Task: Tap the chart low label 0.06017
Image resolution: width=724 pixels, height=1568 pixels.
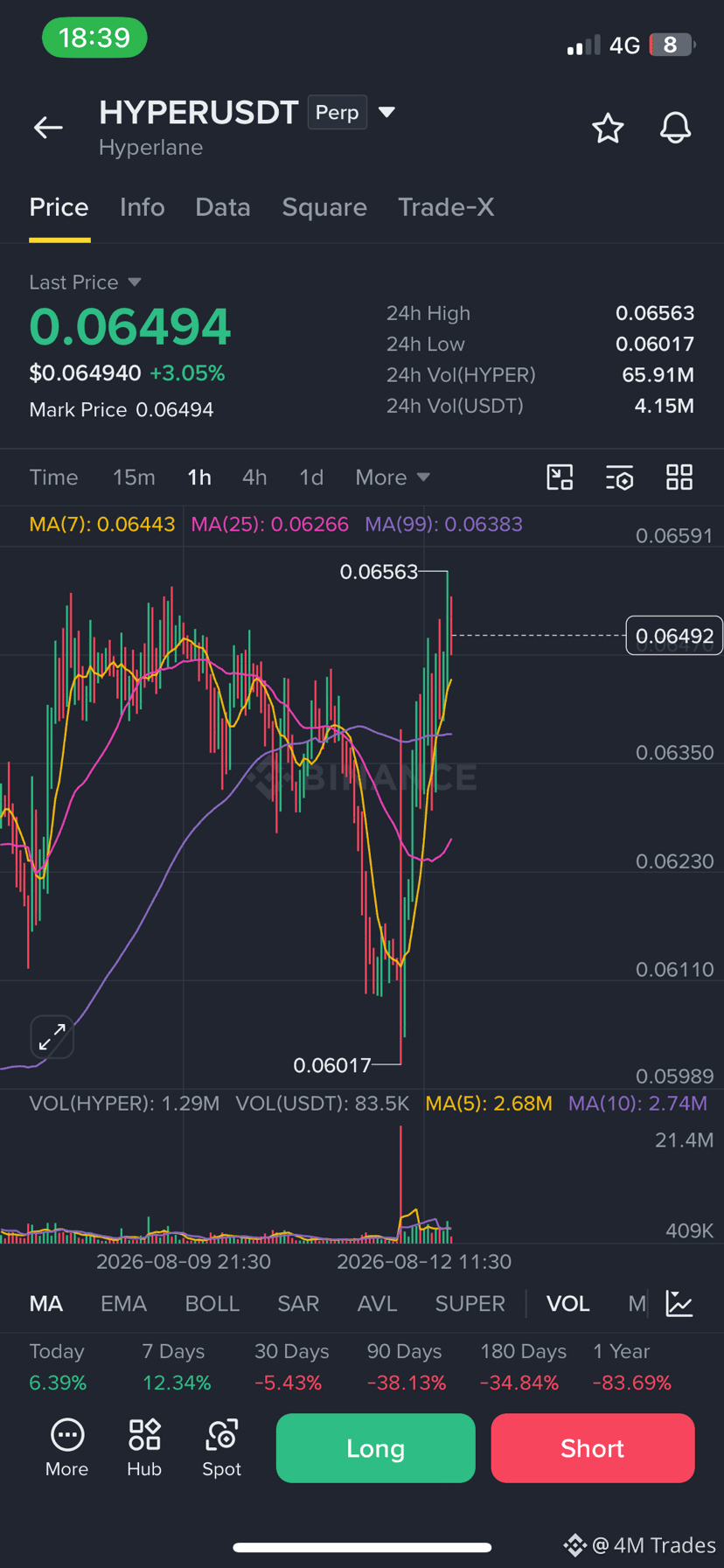Action: coord(332,1065)
